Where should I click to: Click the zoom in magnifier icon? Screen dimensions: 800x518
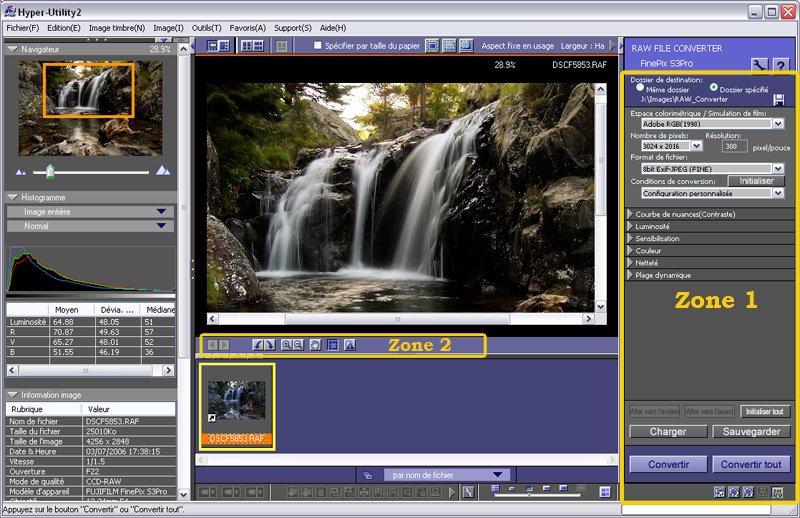click(x=285, y=345)
